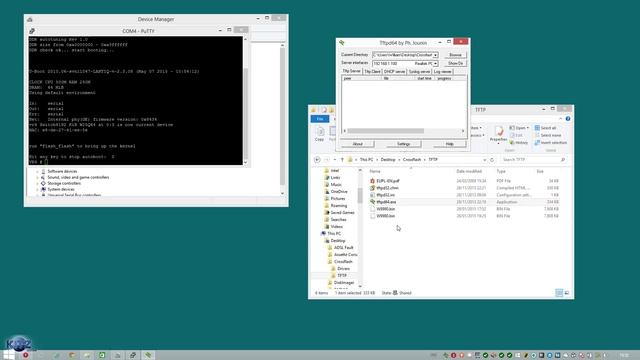
Task: Sort by Type column header
Action: [501, 171]
